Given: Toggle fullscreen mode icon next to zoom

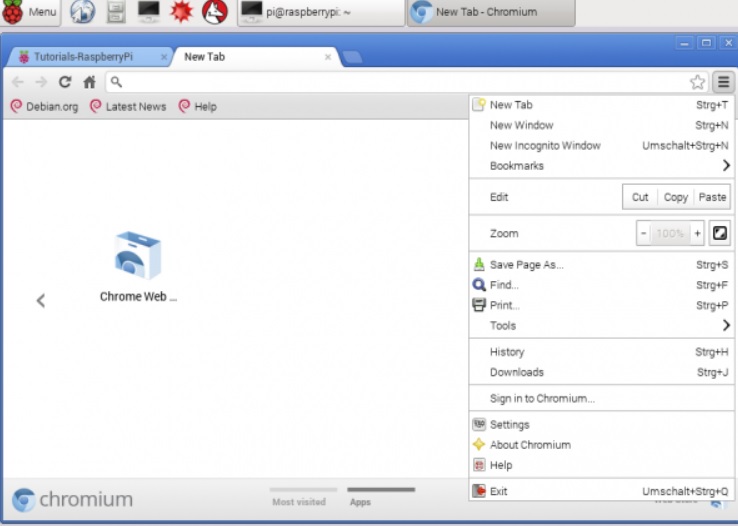Looking at the screenshot, I should point(720,233).
